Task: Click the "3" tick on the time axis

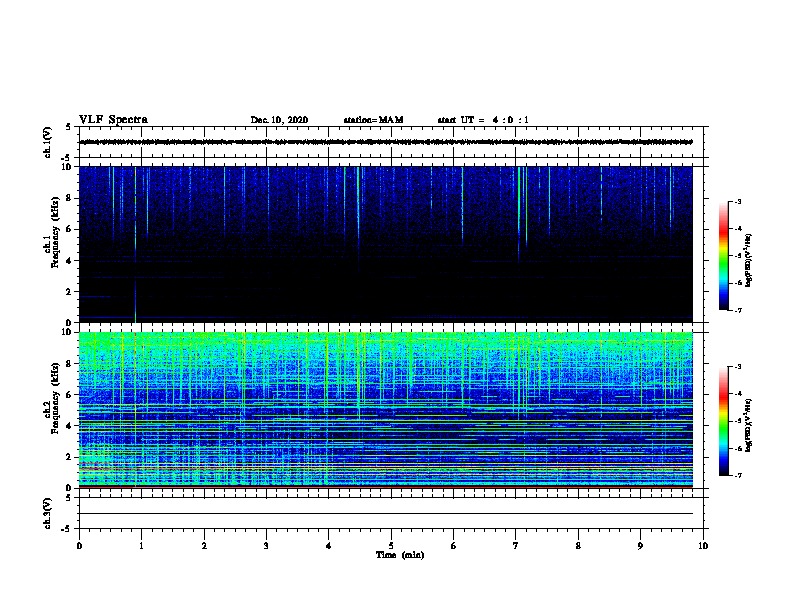Action: pos(266,546)
